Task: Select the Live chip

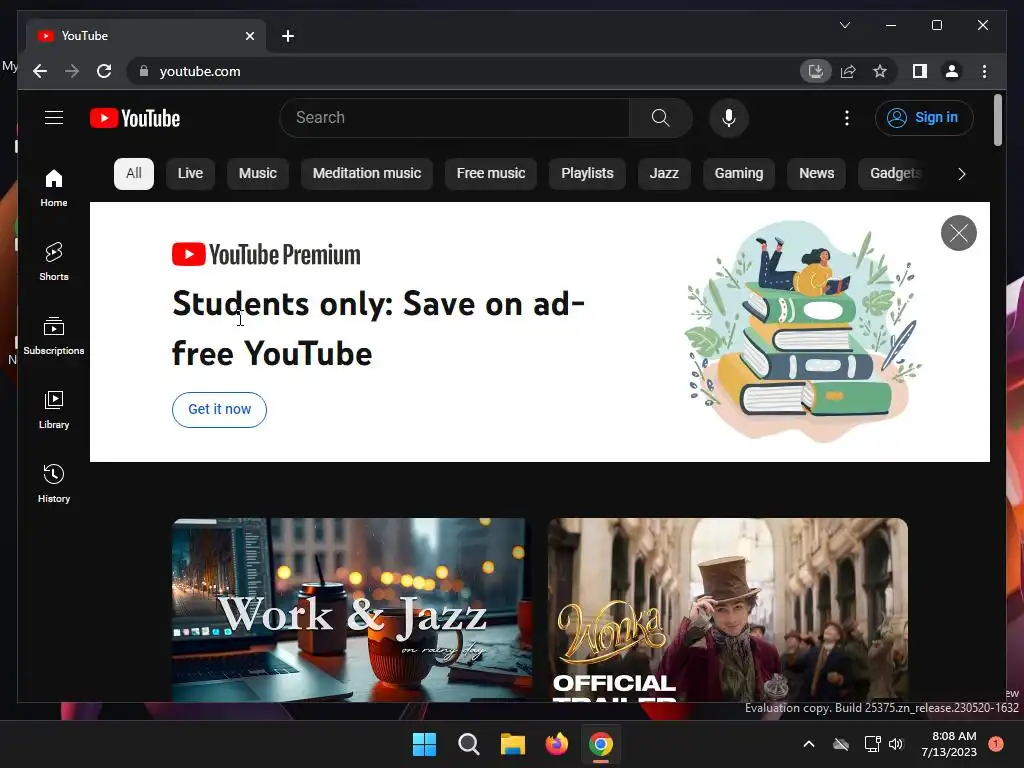Action: pos(190,174)
